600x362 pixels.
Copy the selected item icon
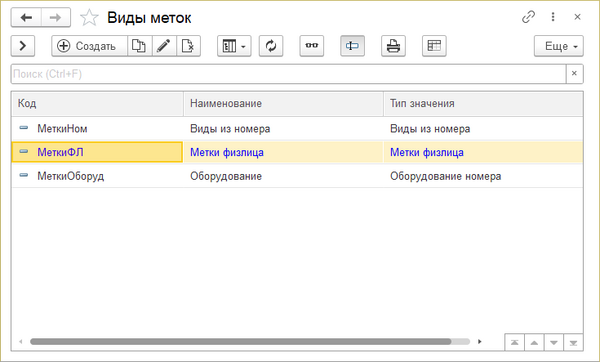point(140,46)
